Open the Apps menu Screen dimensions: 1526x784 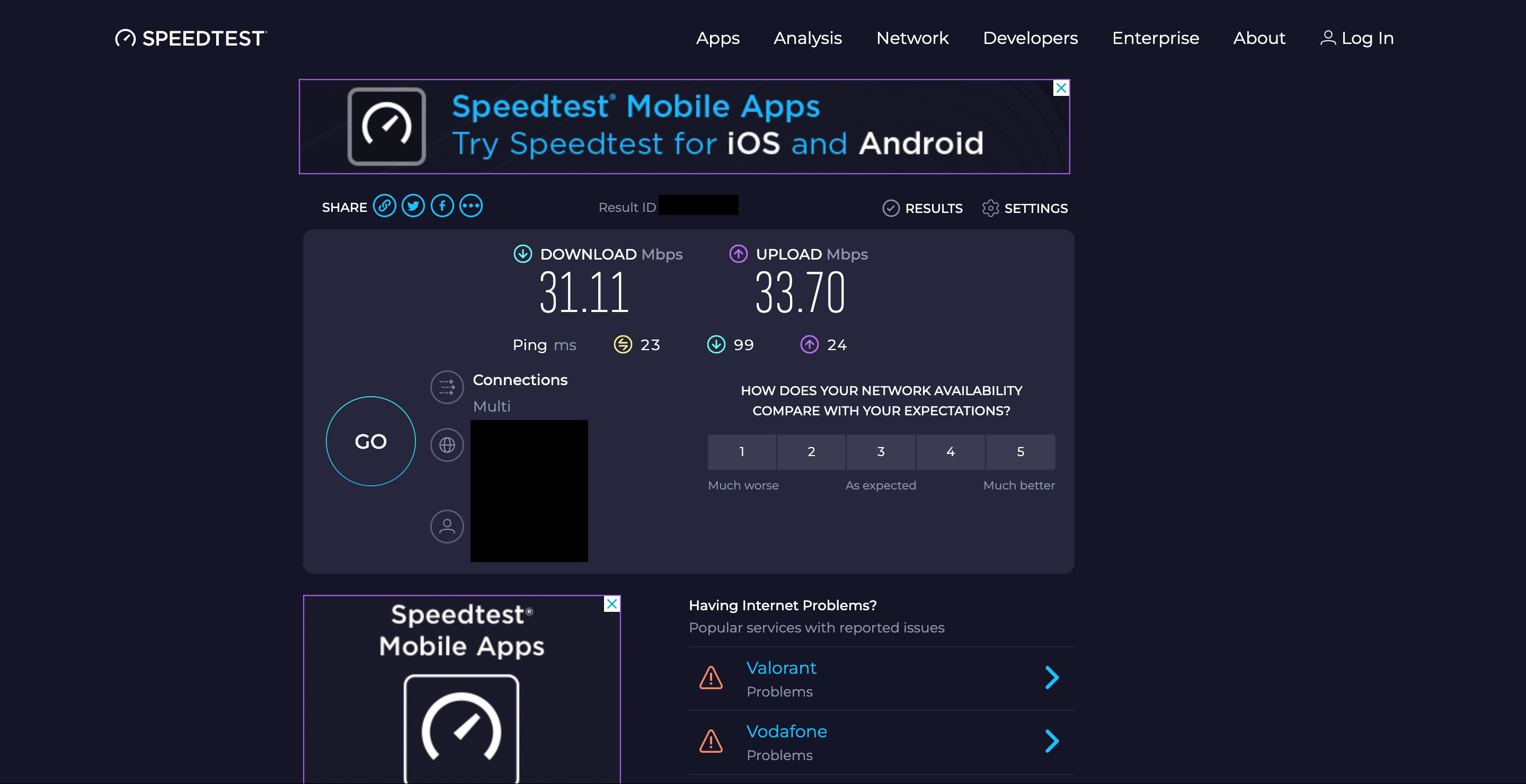click(717, 39)
